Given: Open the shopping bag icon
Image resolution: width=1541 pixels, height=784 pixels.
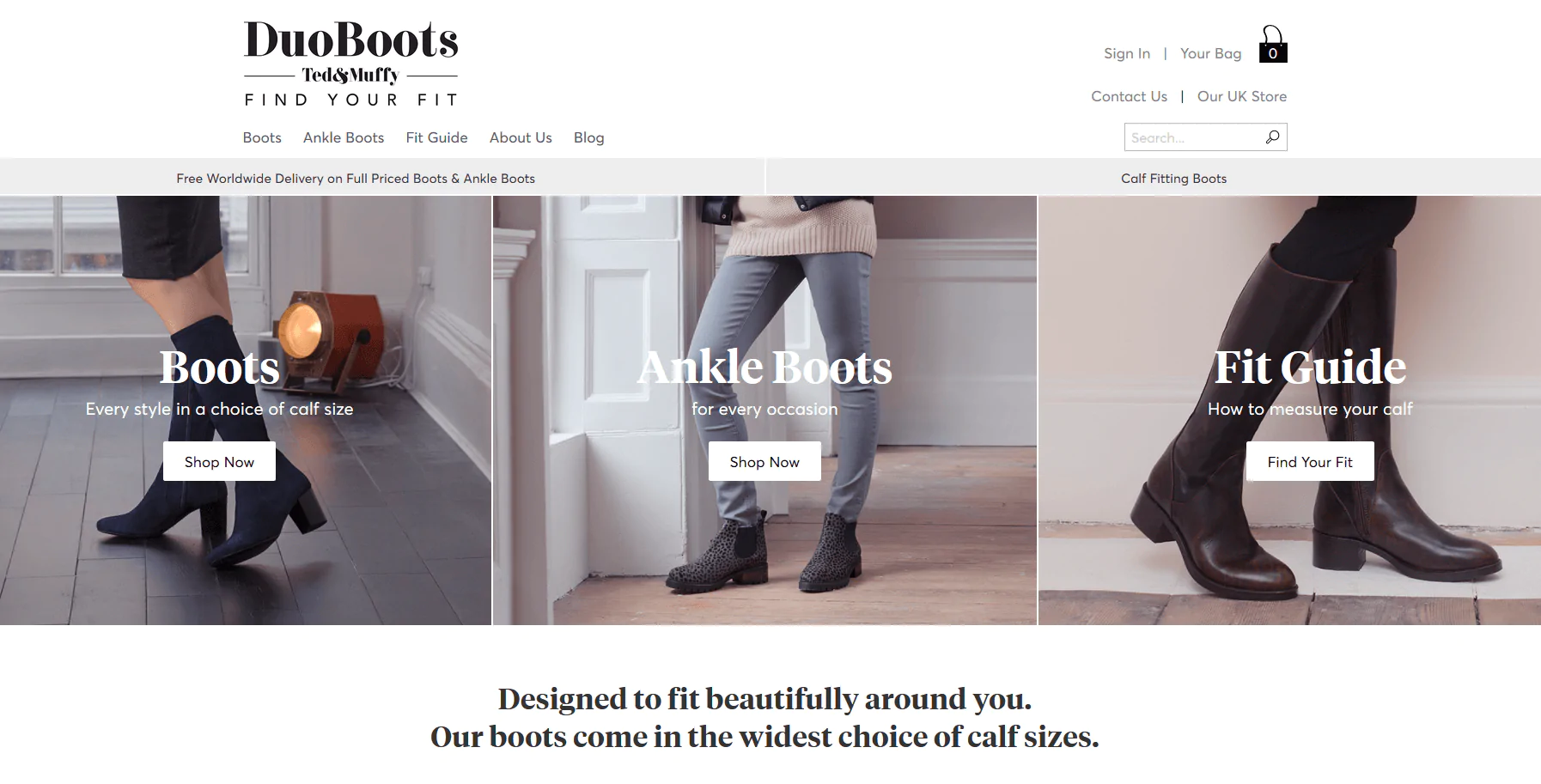Looking at the screenshot, I should 1272,45.
